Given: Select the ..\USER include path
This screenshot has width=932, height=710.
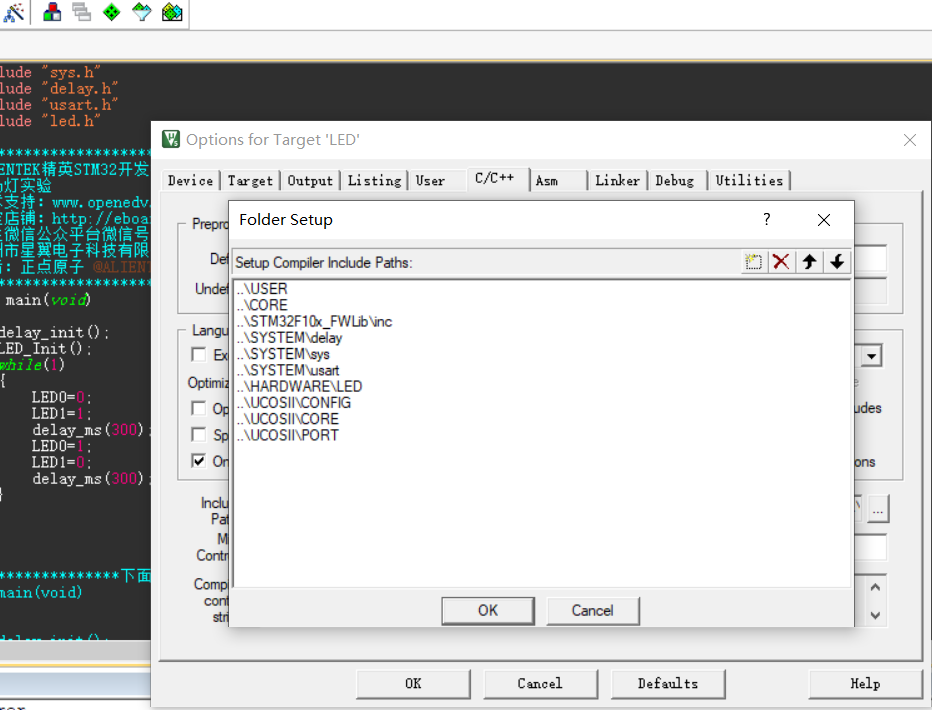Looking at the screenshot, I should click(262, 289).
